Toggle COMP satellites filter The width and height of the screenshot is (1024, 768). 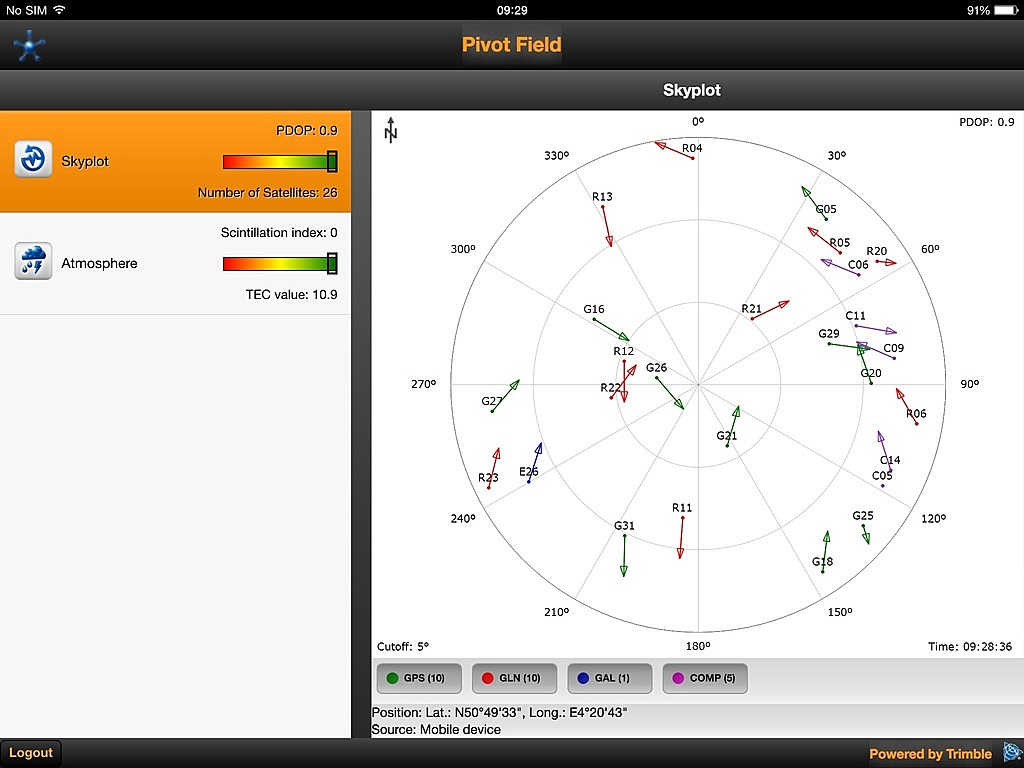point(705,678)
